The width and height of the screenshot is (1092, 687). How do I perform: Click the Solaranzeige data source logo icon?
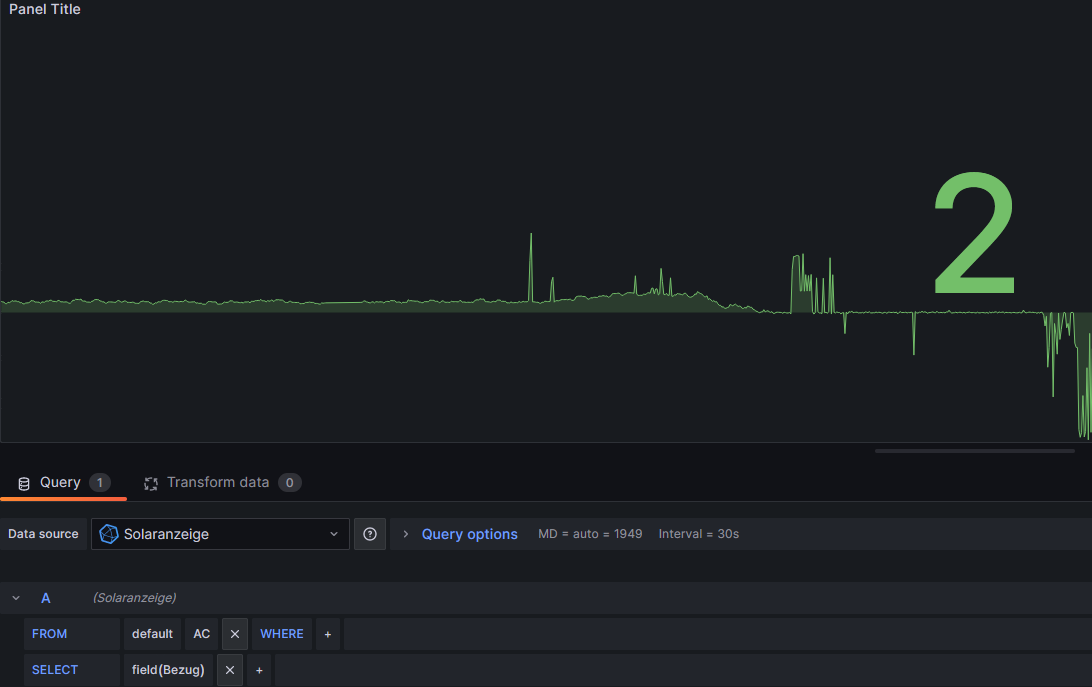[x=109, y=534]
